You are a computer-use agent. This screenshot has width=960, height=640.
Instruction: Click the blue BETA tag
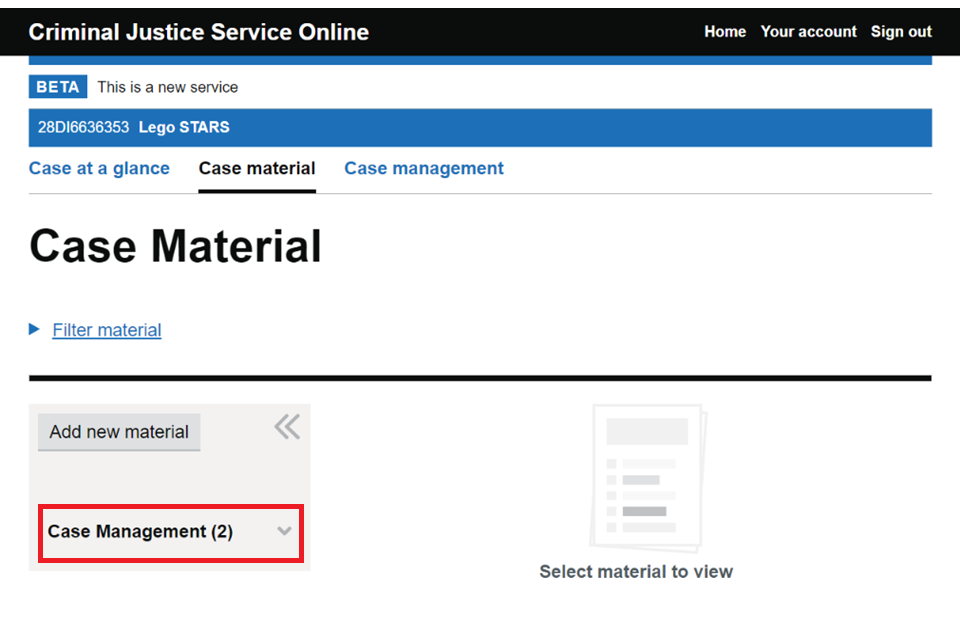point(58,87)
